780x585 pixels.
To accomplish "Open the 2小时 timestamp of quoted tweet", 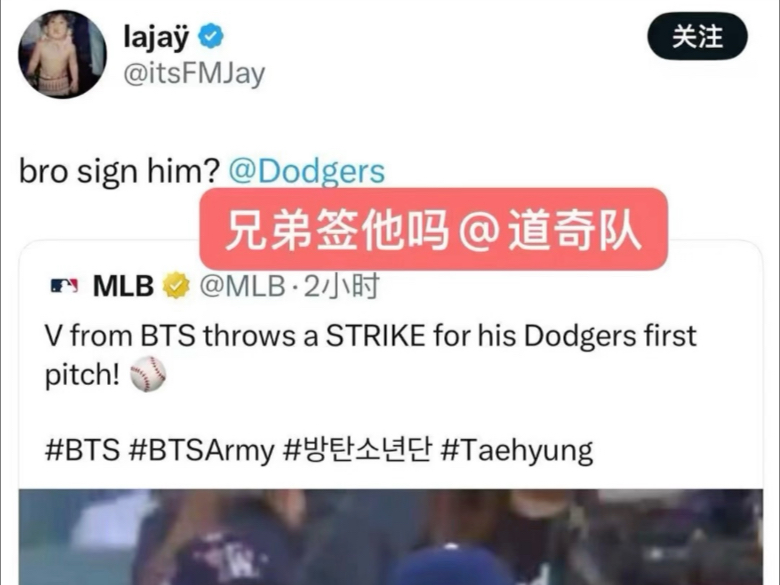I will pos(342,286).
